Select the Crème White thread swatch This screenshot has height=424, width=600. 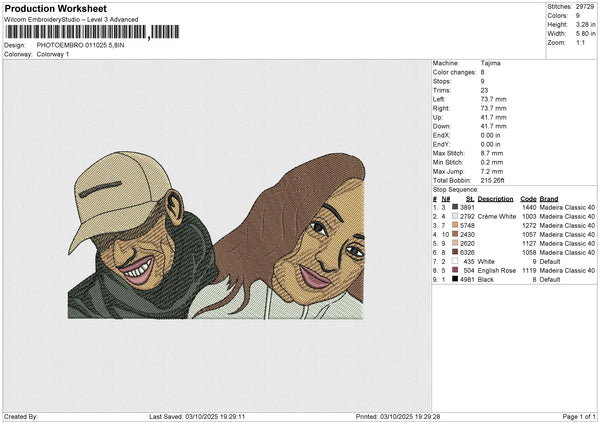454,216
